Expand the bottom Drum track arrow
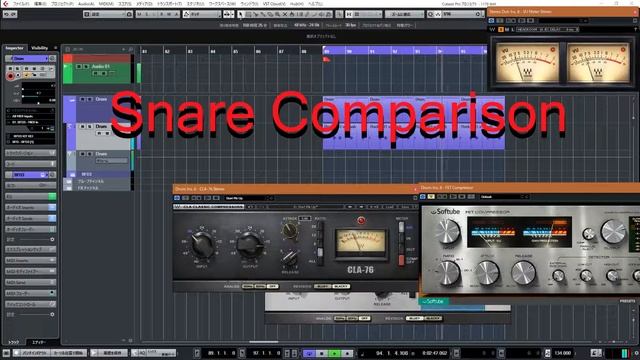The height and width of the screenshot is (360, 640). point(69,154)
